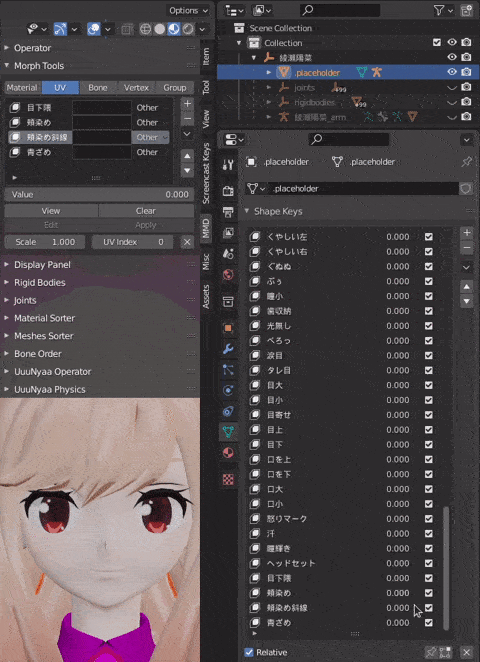
Task: Open the Modifier properties wrench tab
Action: point(228,349)
